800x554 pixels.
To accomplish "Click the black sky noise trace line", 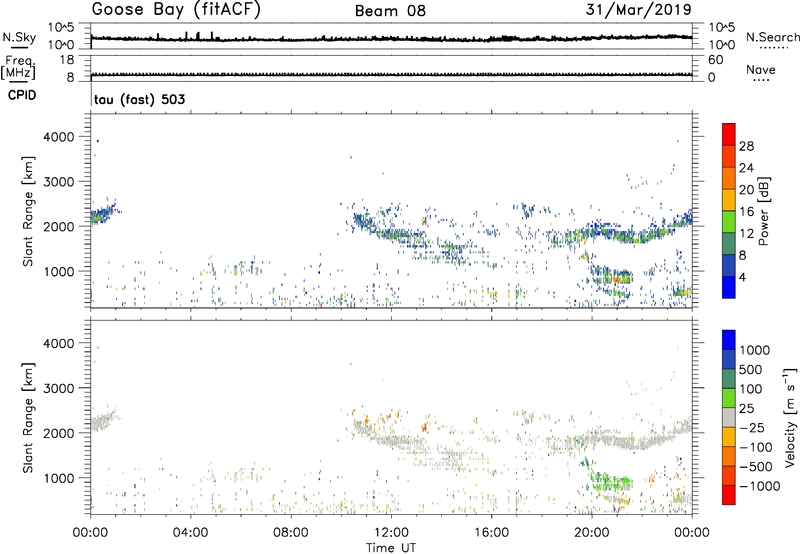I will coord(391,38).
